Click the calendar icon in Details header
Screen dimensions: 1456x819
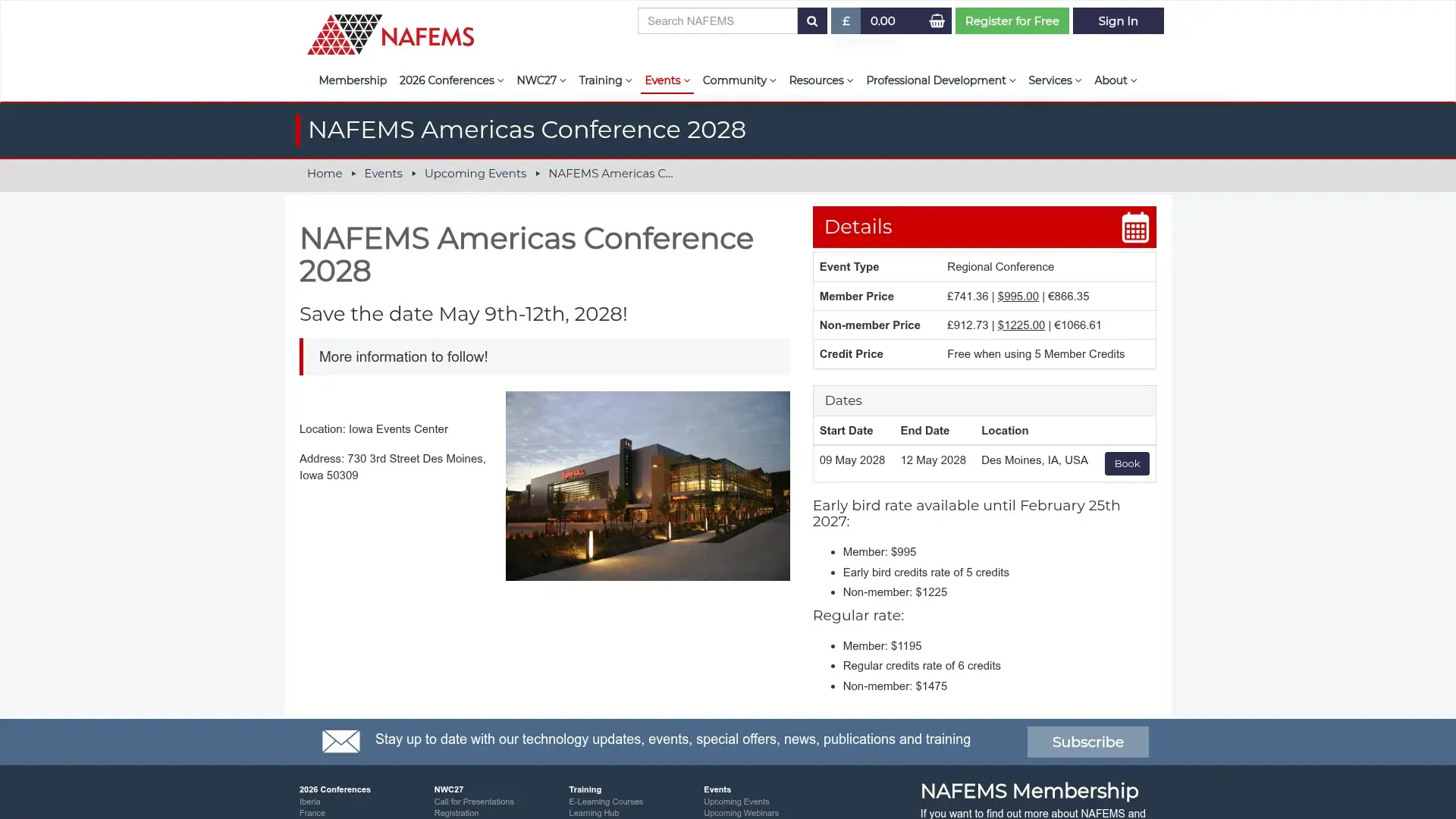click(1135, 227)
